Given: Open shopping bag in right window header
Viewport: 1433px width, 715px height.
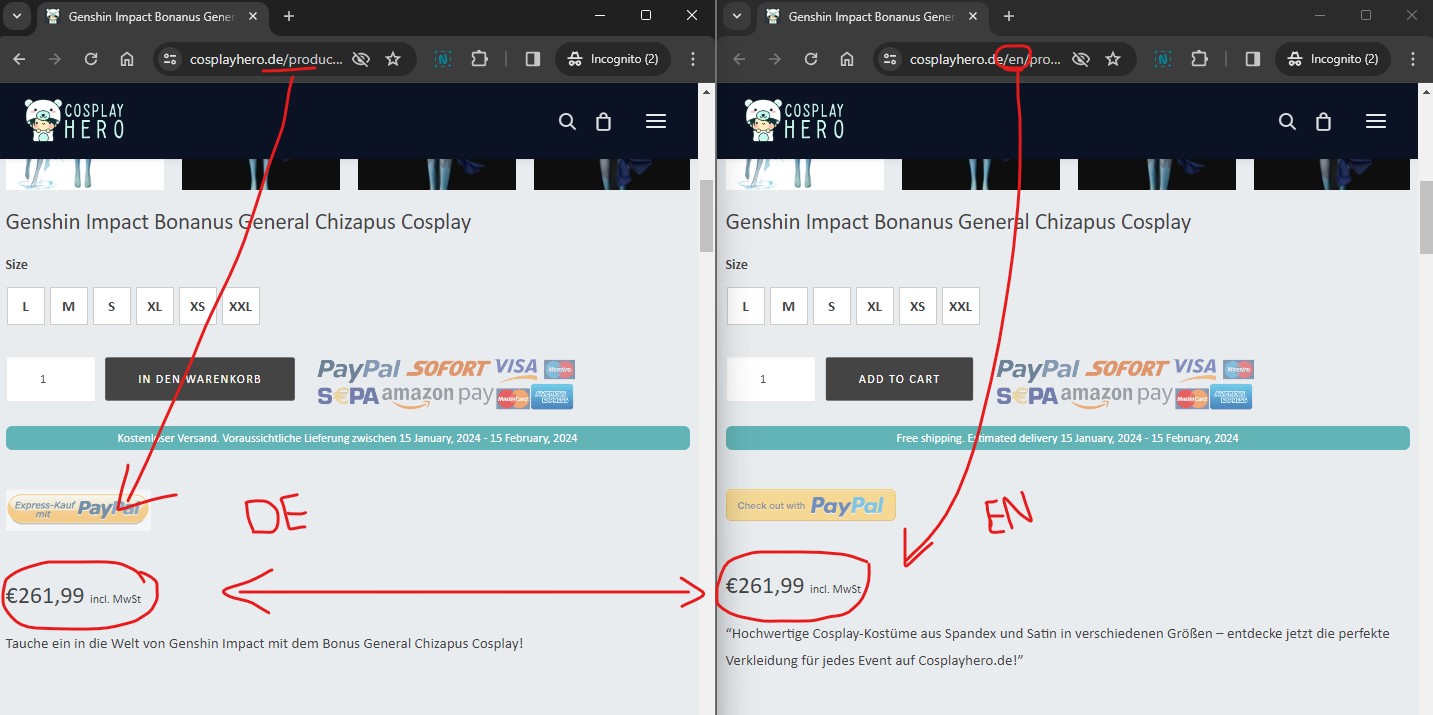Looking at the screenshot, I should click(x=1323, y=121).
